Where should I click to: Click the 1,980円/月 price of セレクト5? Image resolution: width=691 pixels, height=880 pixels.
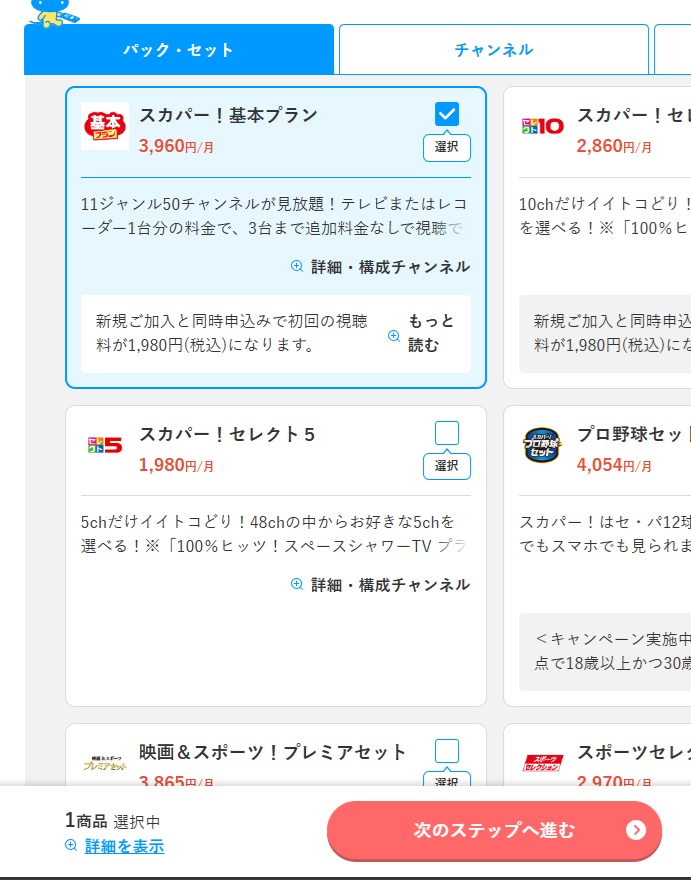pos(176,465)
